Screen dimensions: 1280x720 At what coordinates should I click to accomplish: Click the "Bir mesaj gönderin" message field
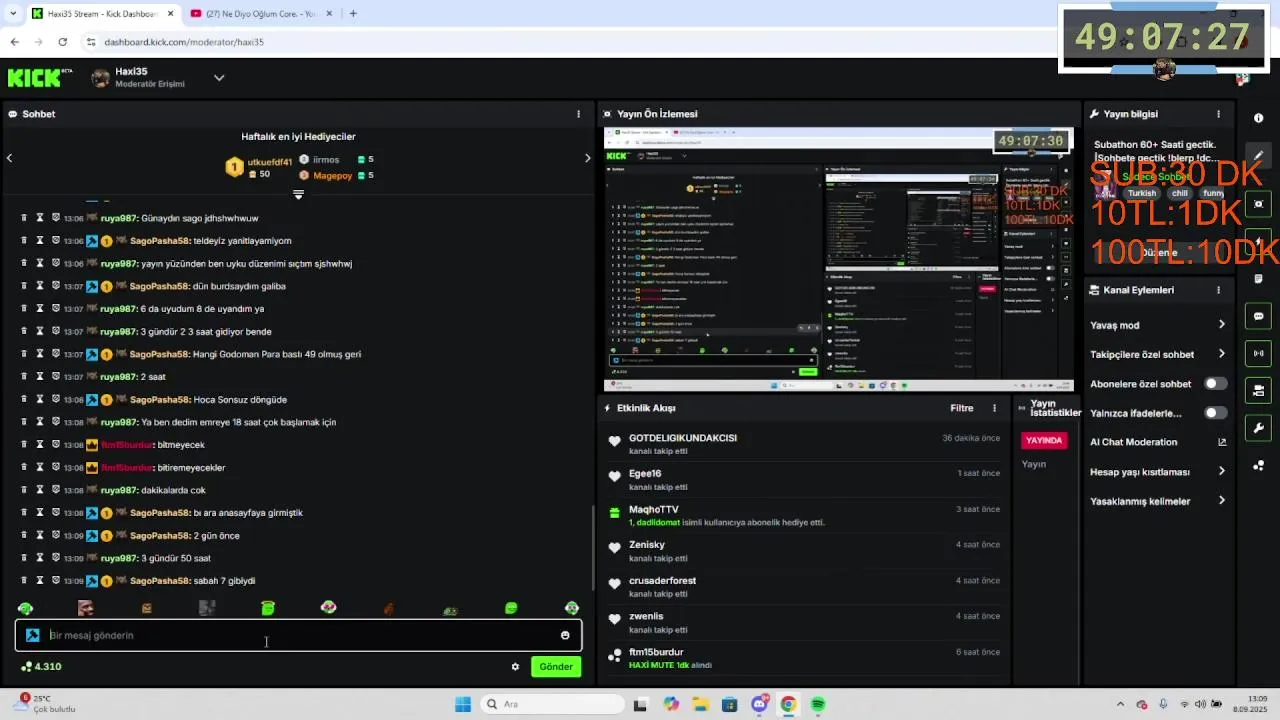298,635
